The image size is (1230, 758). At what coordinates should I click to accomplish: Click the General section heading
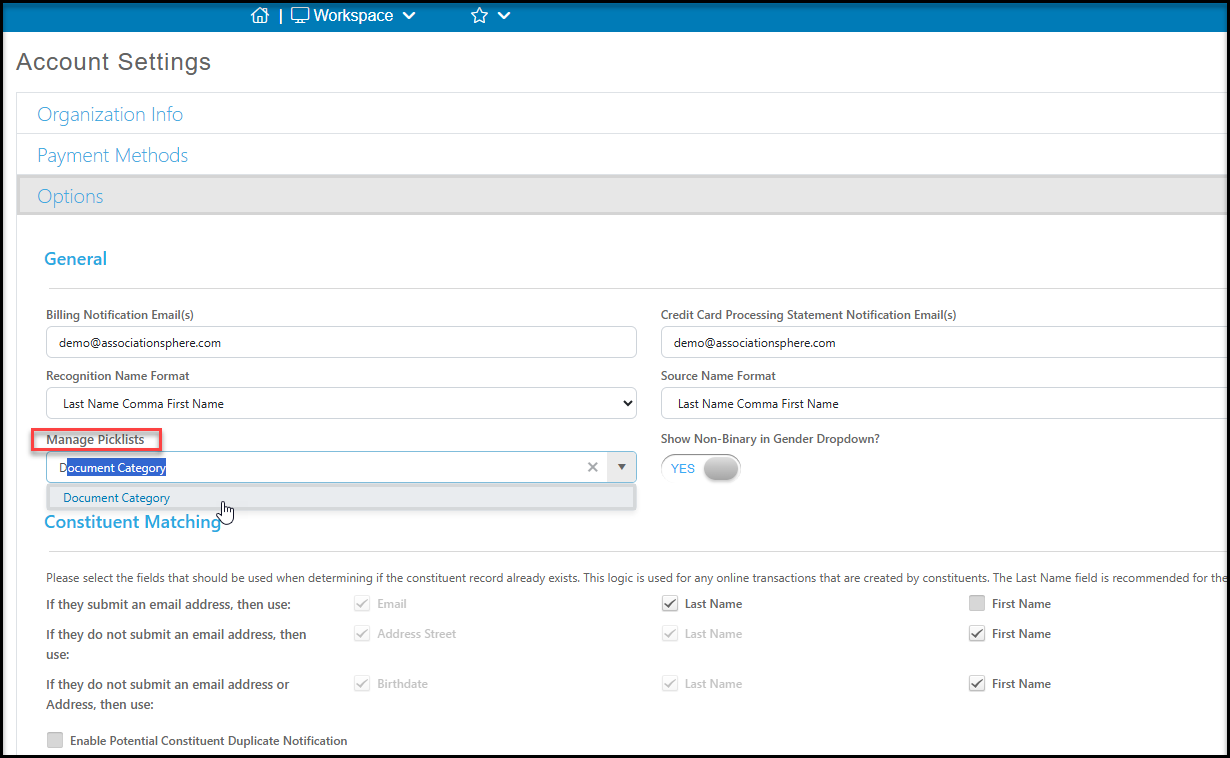(x=76, y=259)
